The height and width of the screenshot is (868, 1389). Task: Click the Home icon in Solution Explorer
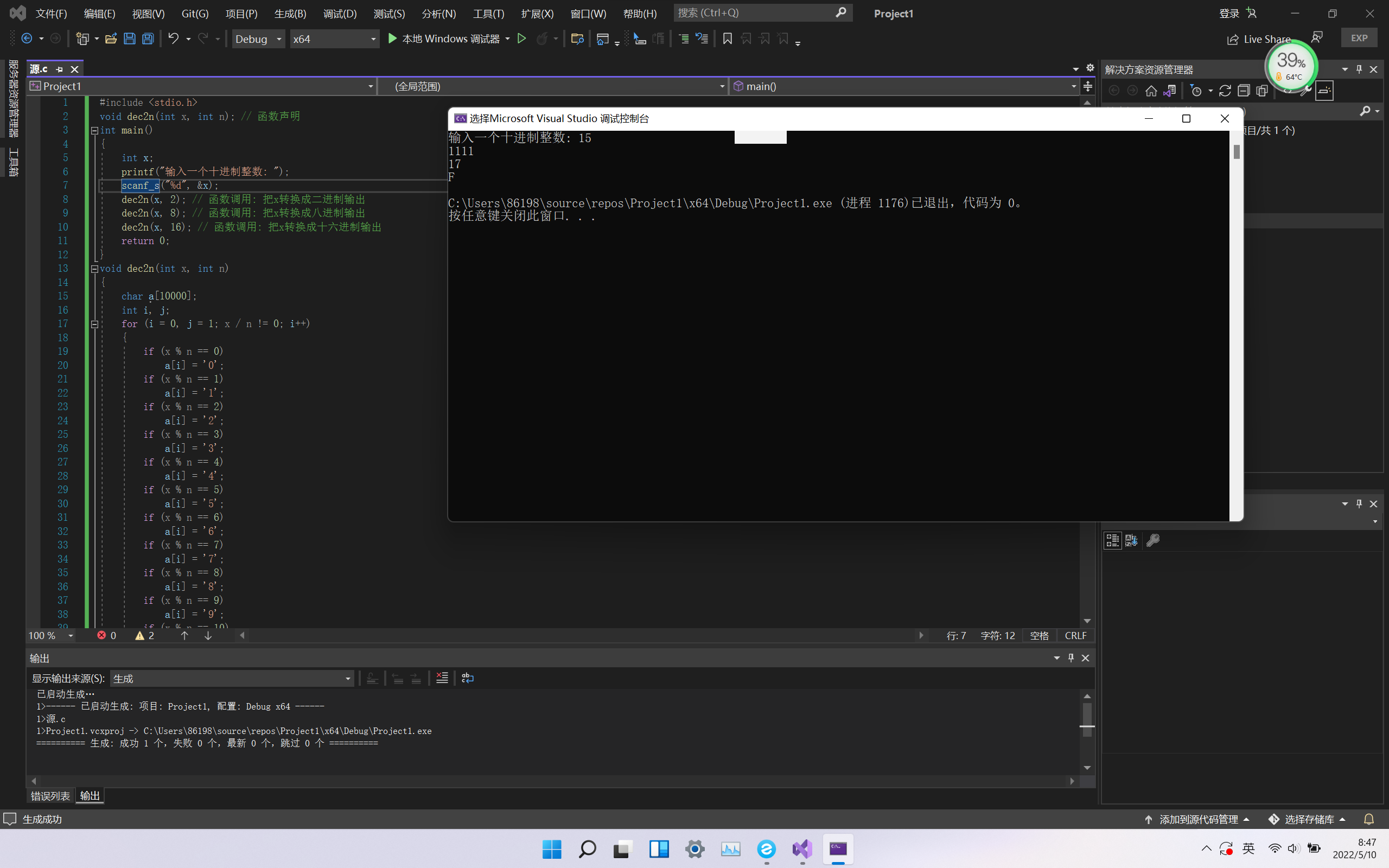click(x=1151, y=91)
